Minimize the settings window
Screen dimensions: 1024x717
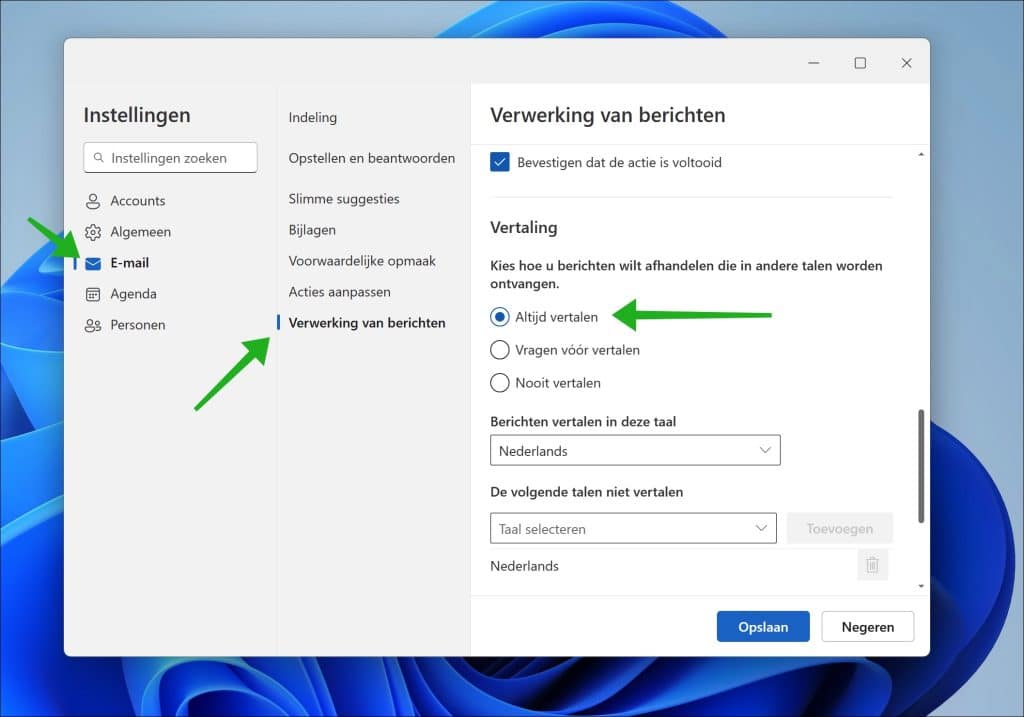coord(814,63)
